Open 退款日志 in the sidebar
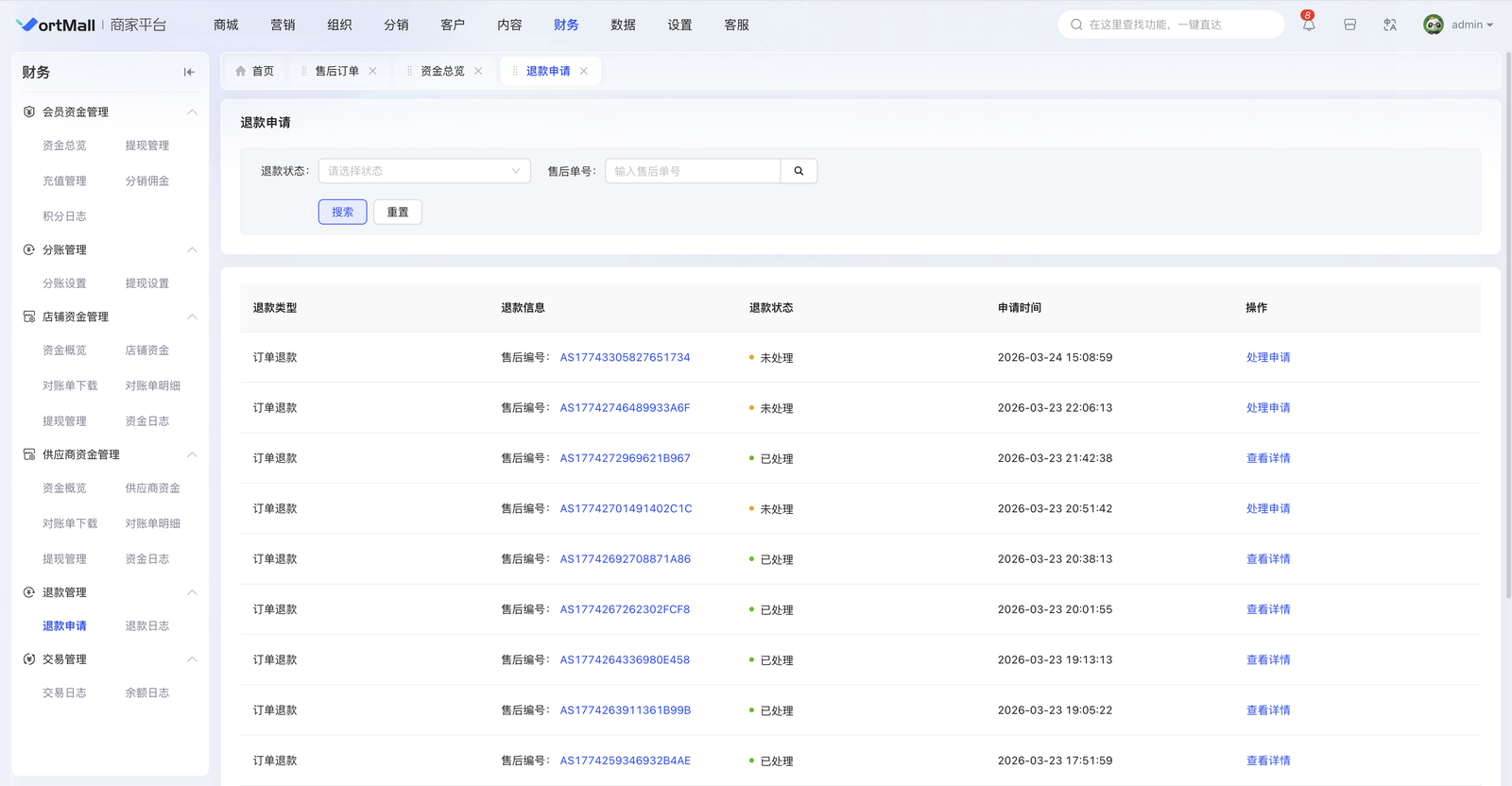Screen dimensions: 1512x786 147,626
